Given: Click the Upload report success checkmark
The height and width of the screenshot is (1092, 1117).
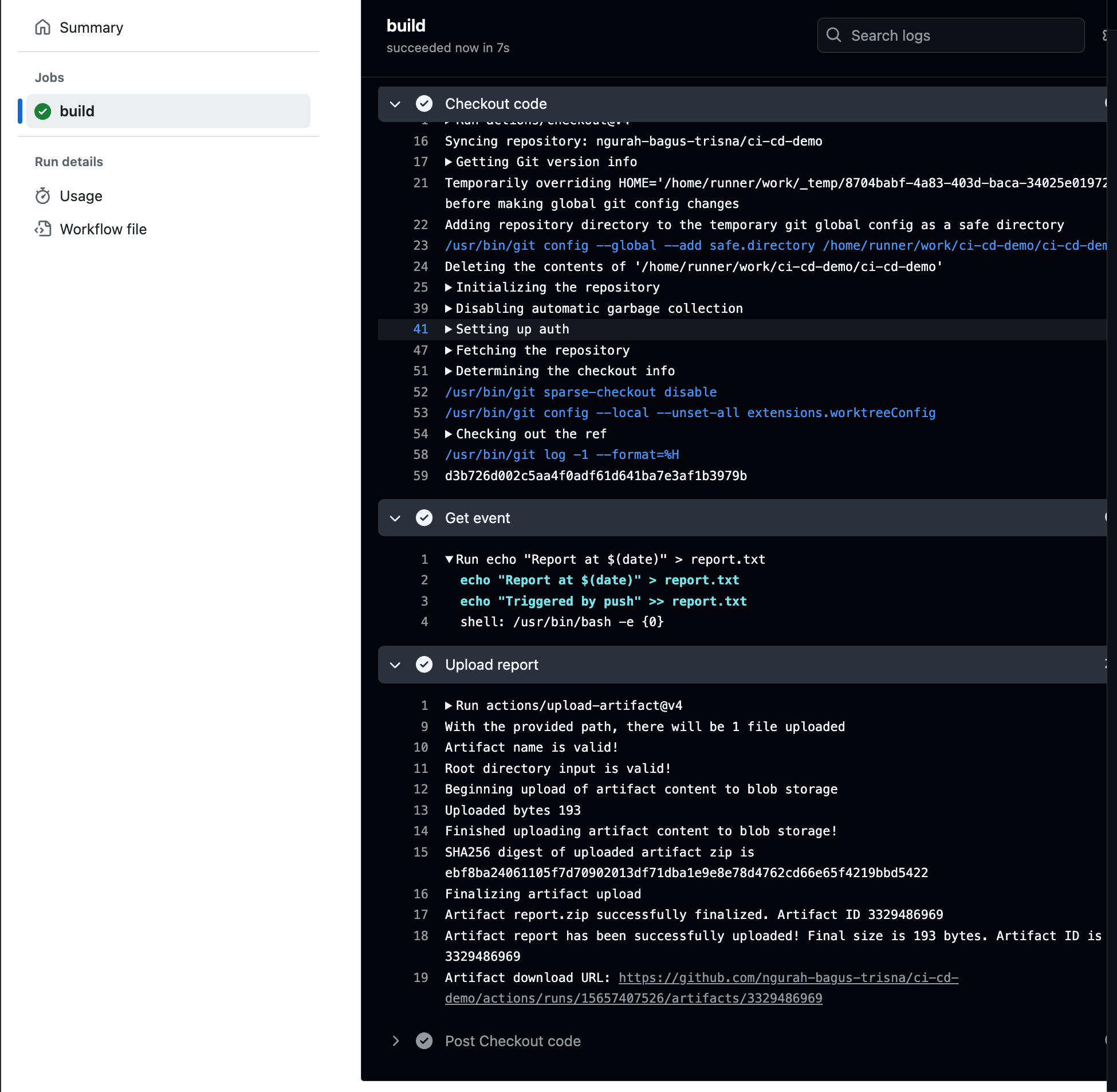Looking at the screenshot, I should (x=424, y=665).
